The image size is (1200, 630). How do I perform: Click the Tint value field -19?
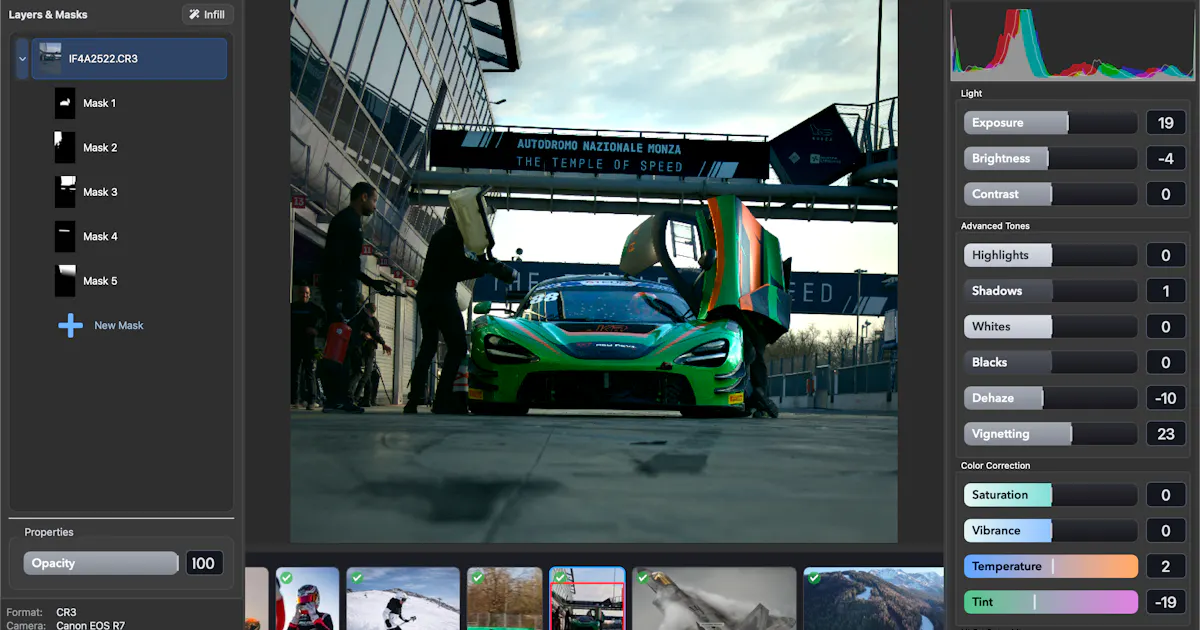[1166, 602]
